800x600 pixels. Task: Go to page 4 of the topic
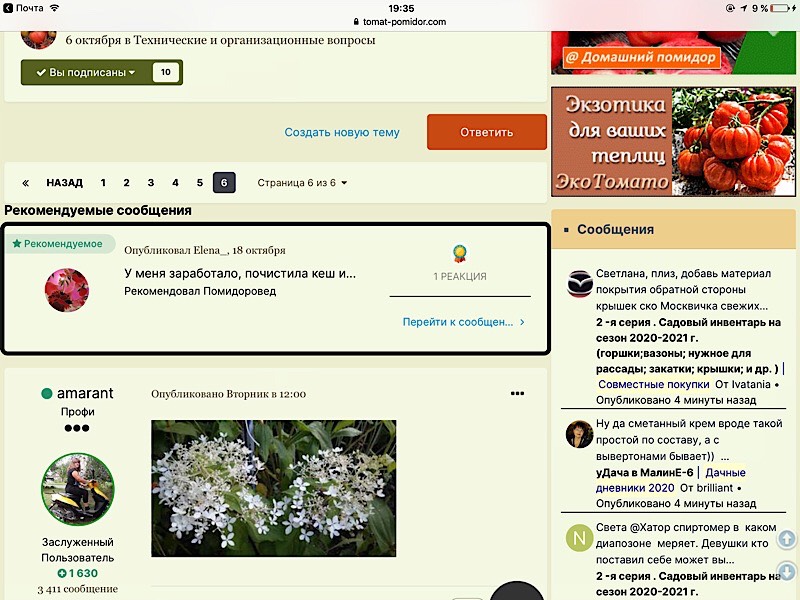click(x=176, y=183)
